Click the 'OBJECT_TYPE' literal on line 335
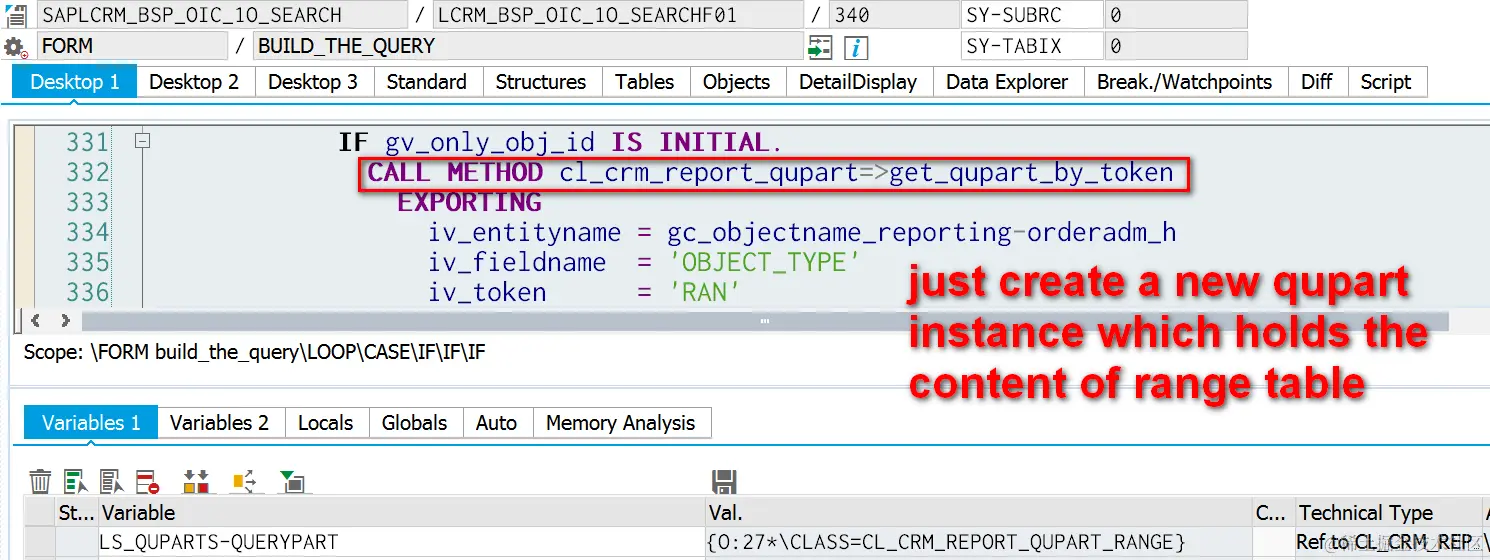This screenshot has width=1490, height=560. click(764, 262)
